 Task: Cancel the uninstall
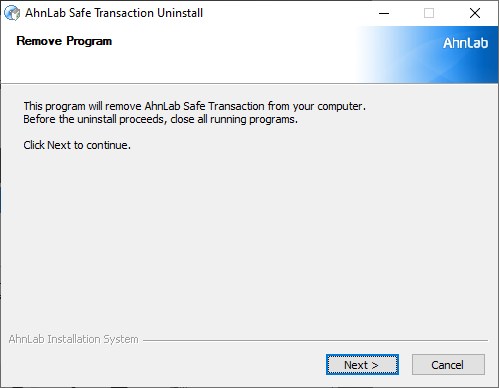click(448, 364)
